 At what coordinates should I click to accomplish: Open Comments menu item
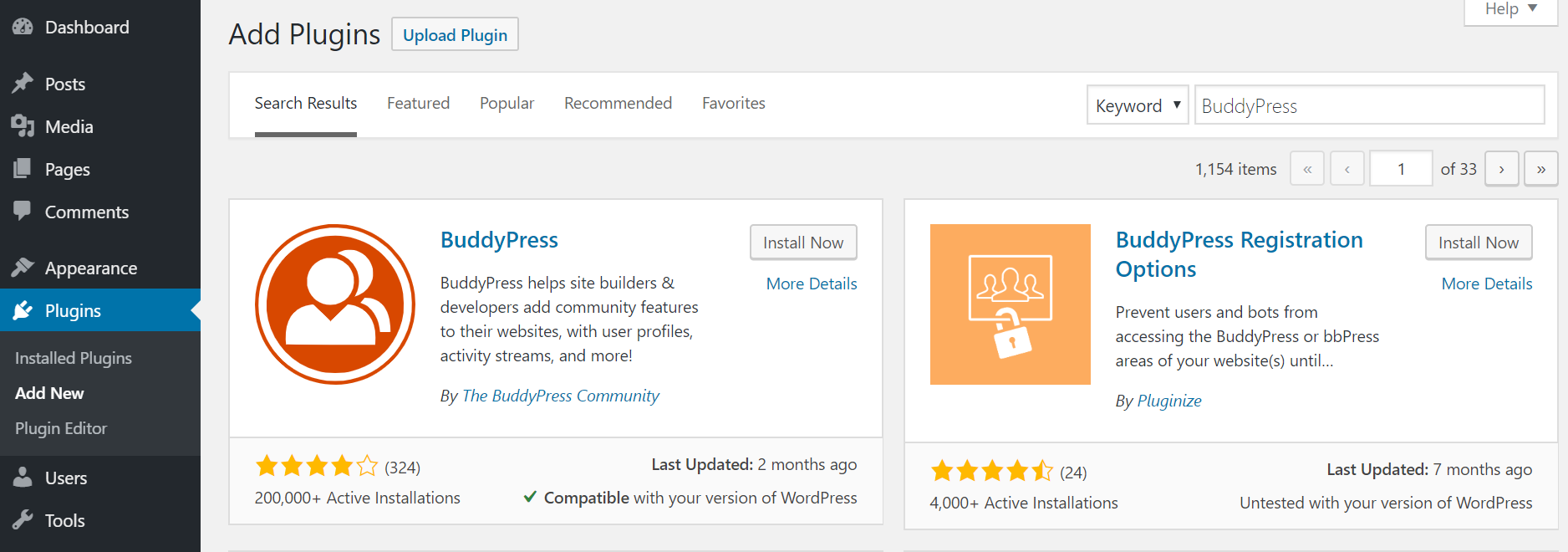click(100, 212)
